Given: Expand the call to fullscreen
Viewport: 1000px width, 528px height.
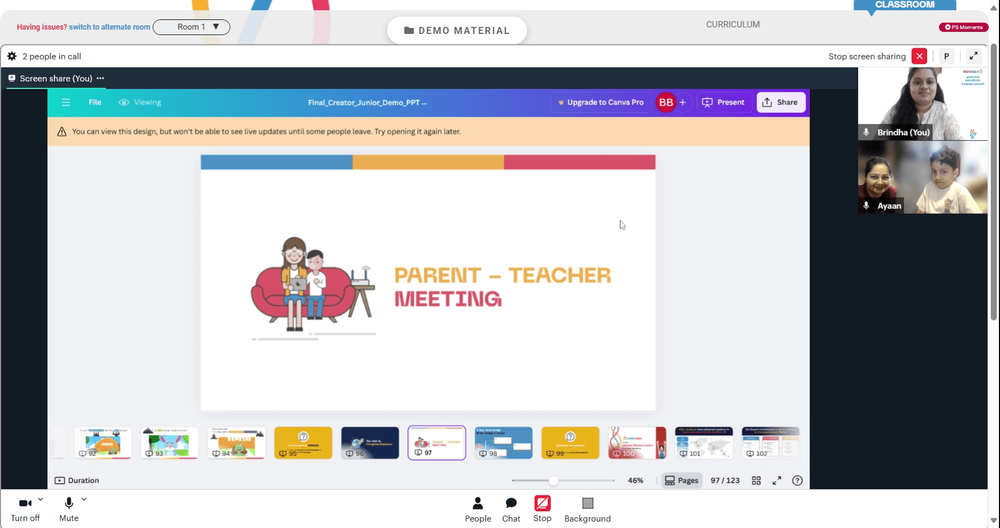Looking at the screenshot, I should click(974, 56).
